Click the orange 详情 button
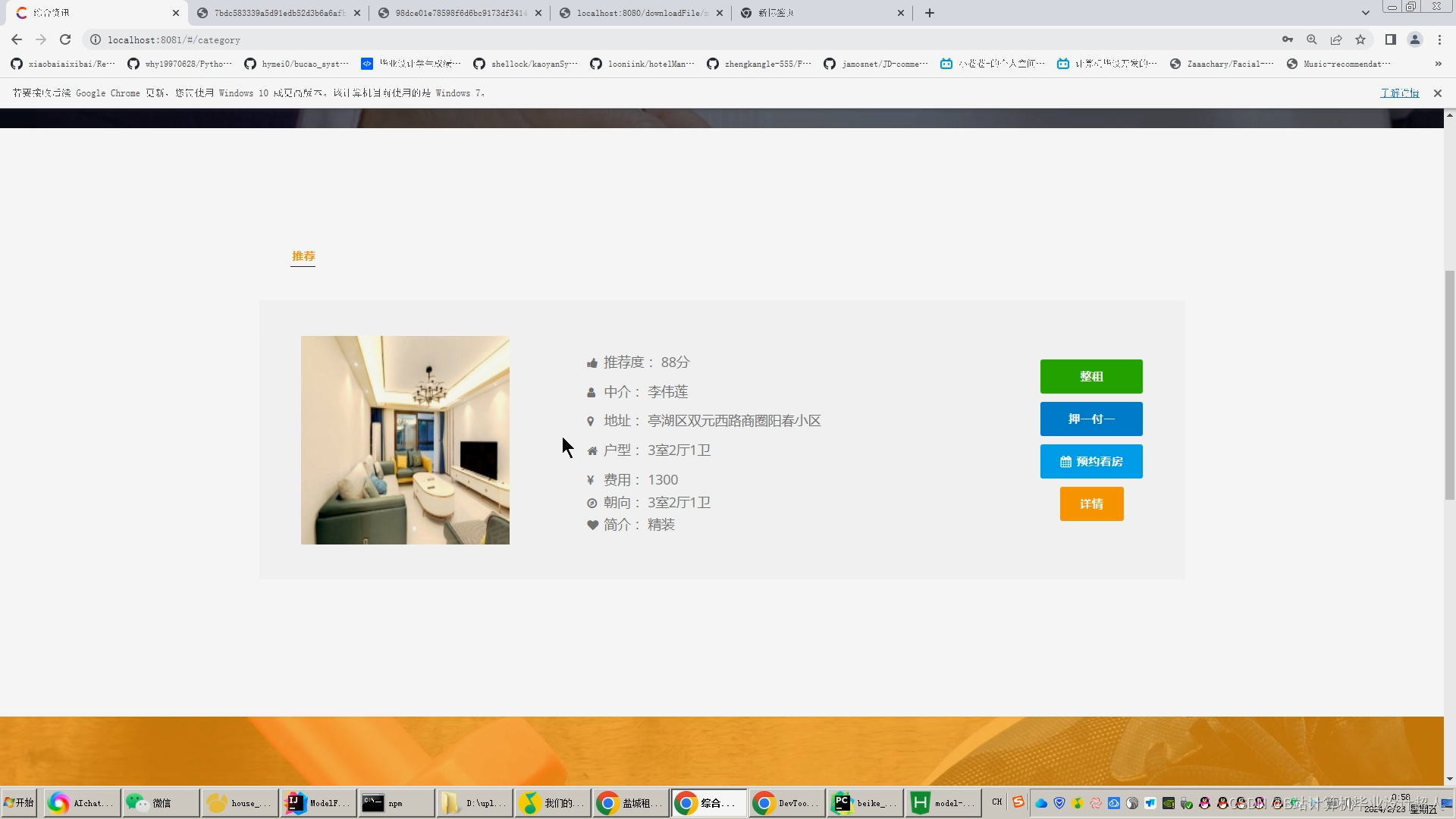This screenshot has width=1456, height=819. [1091, 504]
